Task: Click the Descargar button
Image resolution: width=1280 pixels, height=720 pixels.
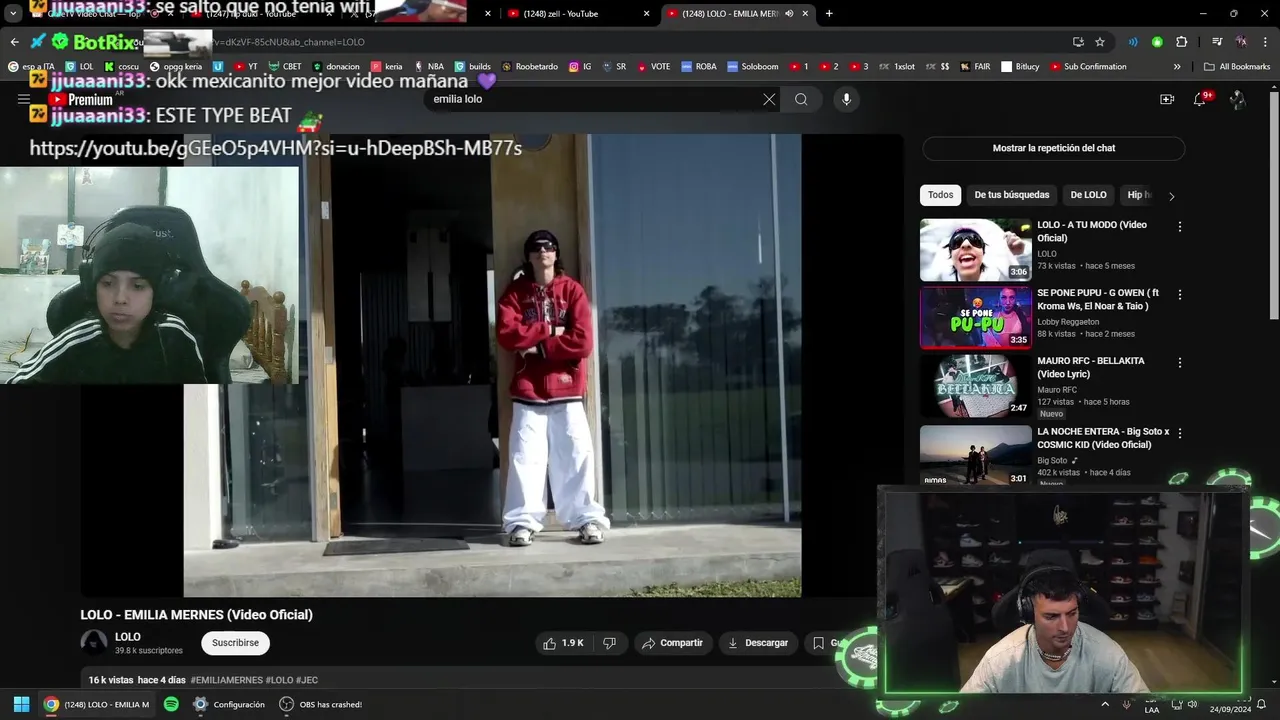Action: coord(757,643)
